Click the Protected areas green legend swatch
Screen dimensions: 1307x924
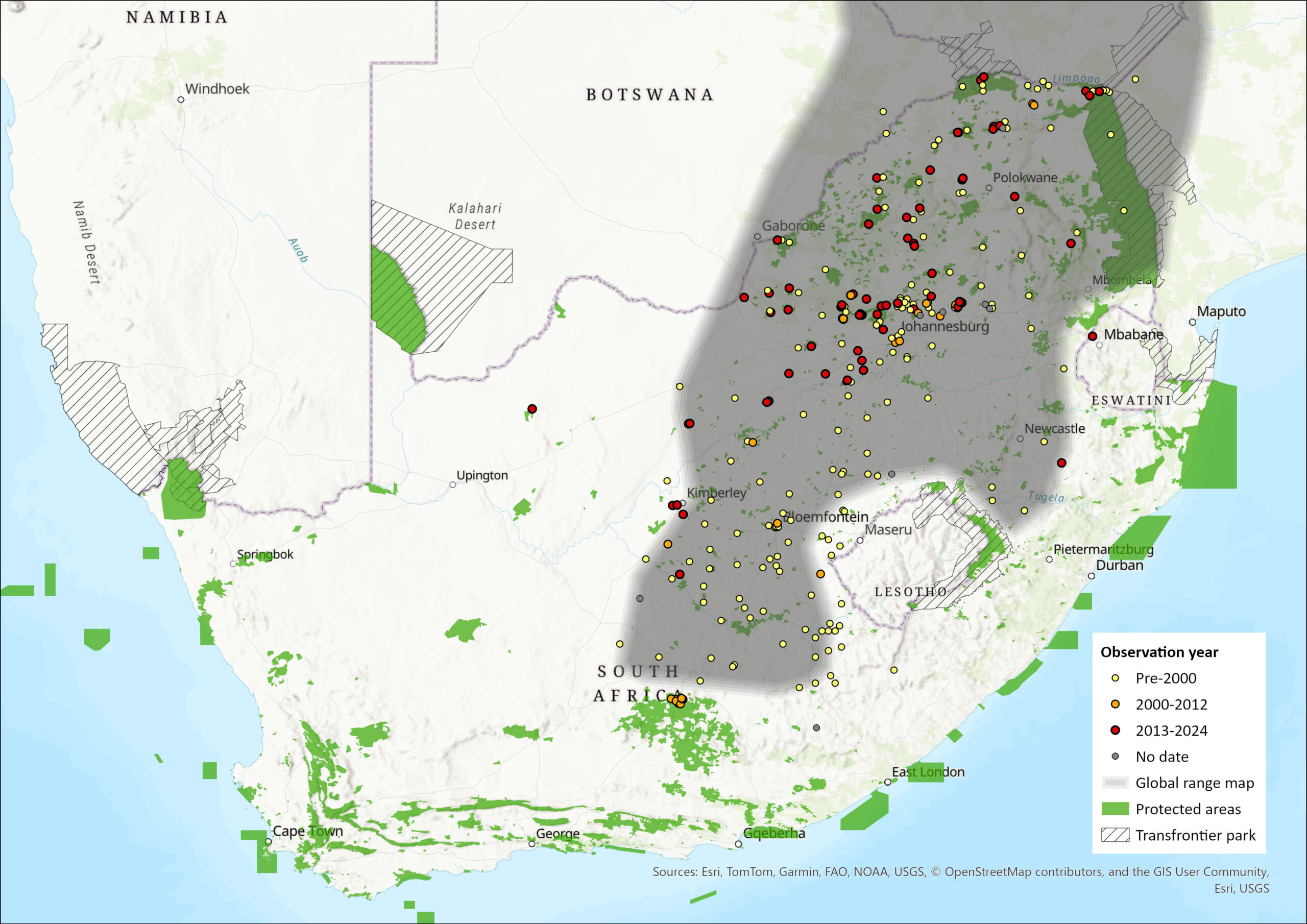click(1115, 809)
